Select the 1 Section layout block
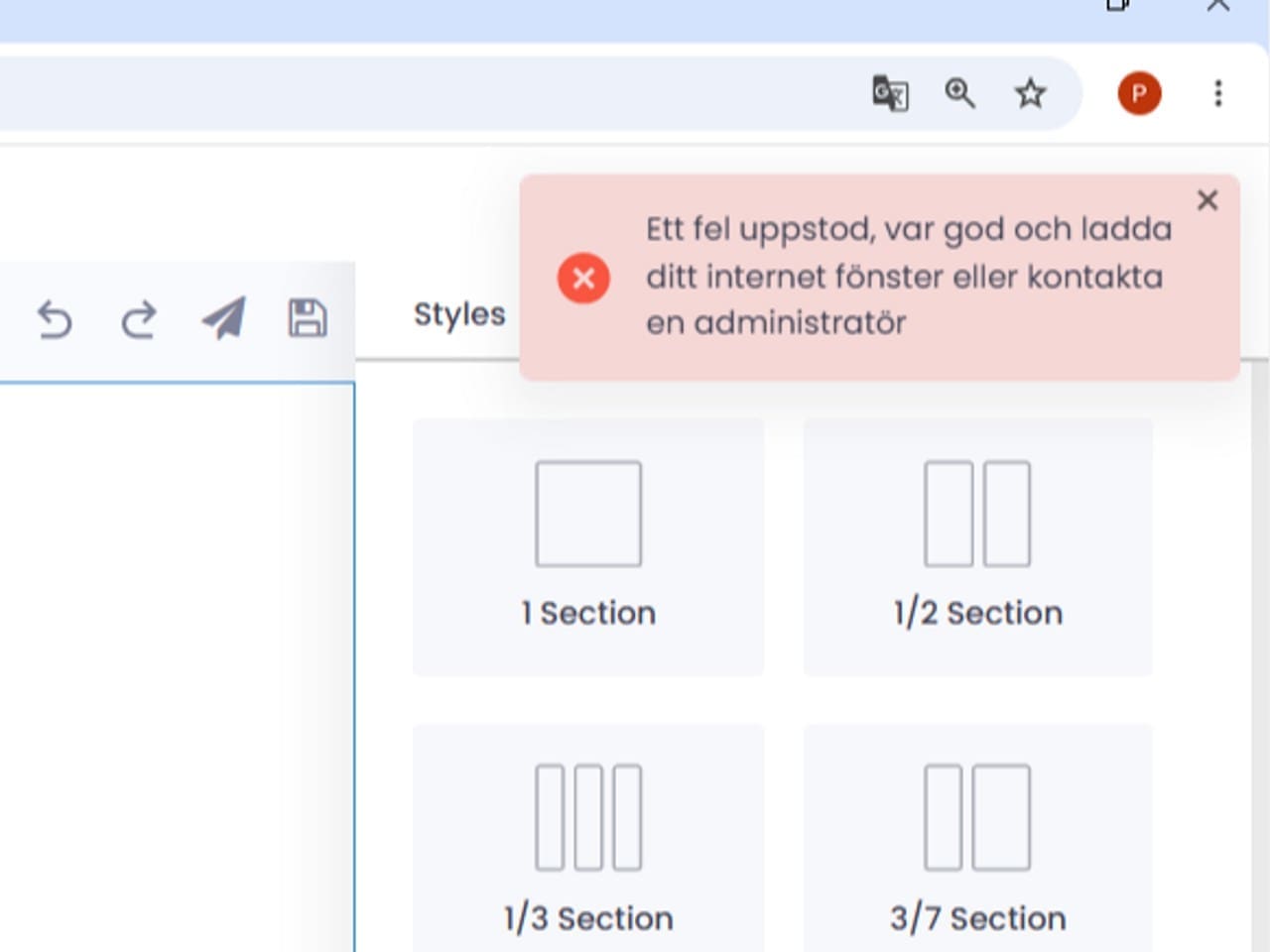The width and height of the screenshot is (1270, 952). (x=588, y=547)
